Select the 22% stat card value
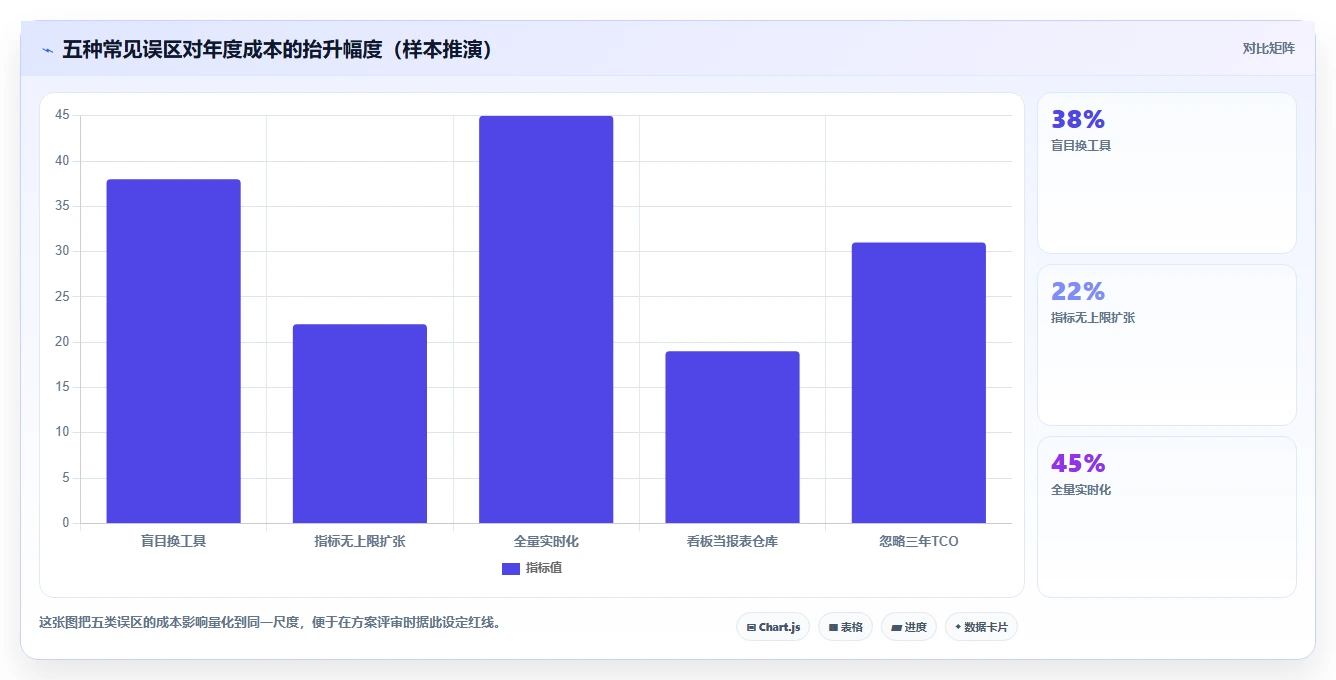Image resolution: width=1336 pixels, height=680 pixels. pyautogui.click(x=1078, y=292)
